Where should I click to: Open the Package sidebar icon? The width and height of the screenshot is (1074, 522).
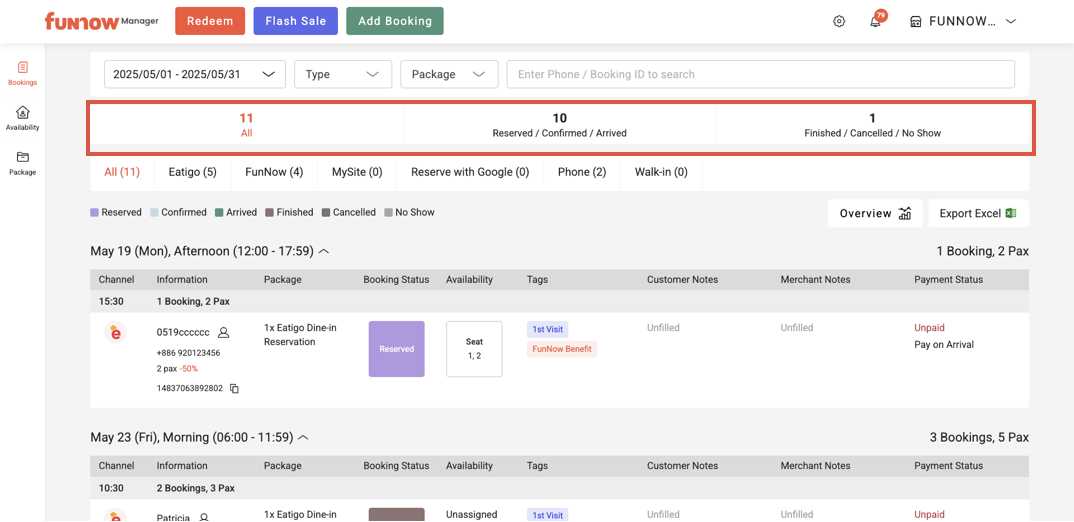tap(22, 163)
